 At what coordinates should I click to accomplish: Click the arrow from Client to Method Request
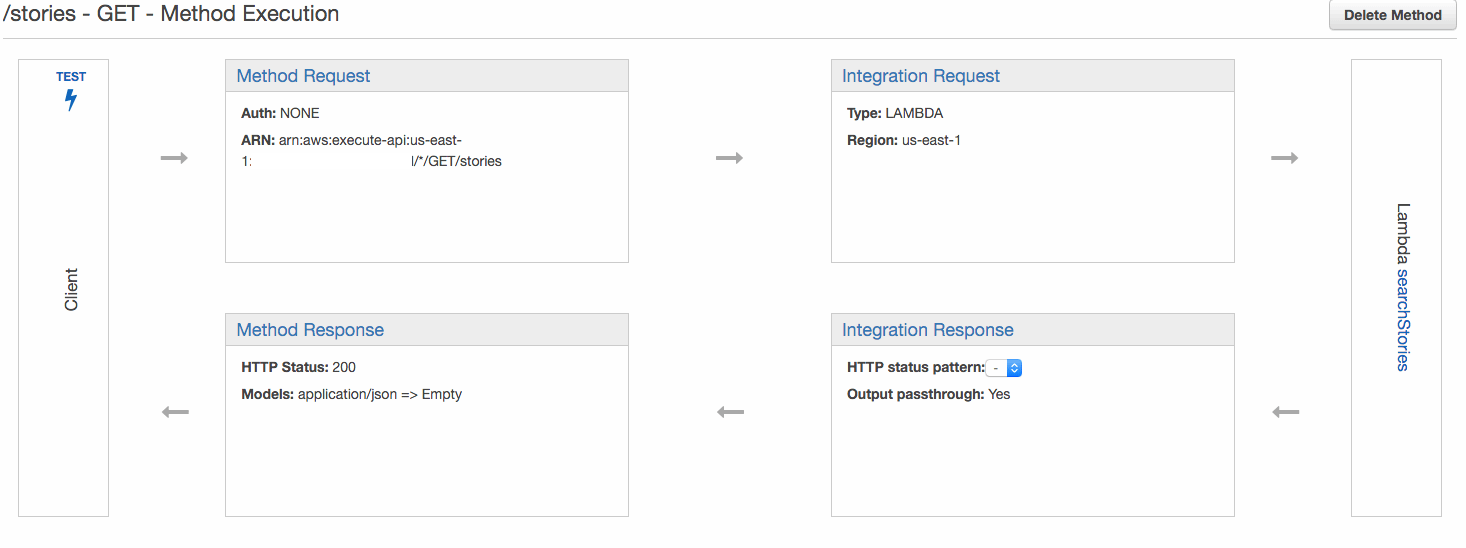[174, 158]
